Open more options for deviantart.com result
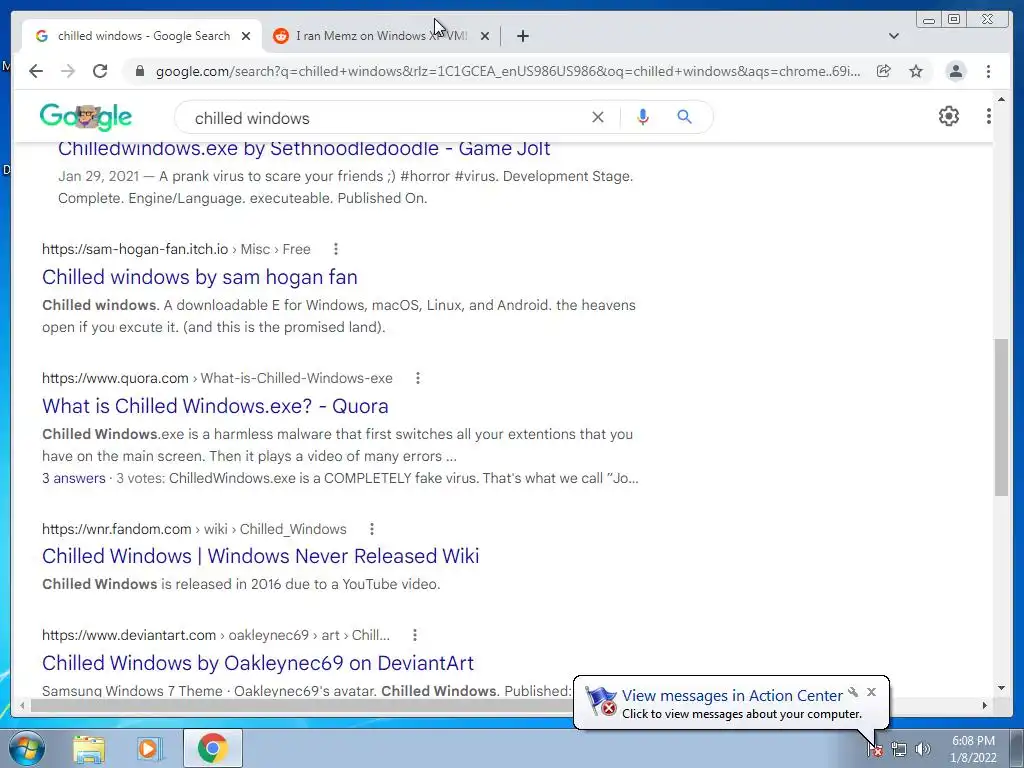The image size is (1024, 768). [415, 635]
